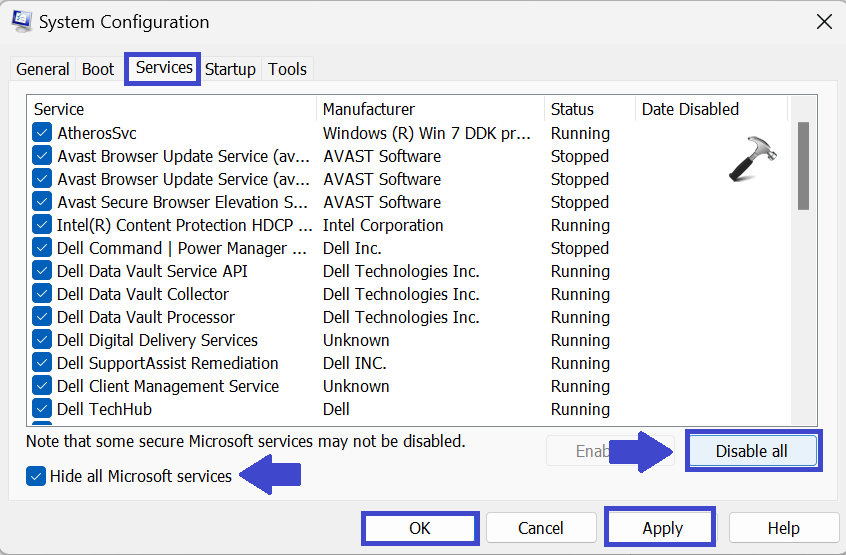Switch to the General tab
Viewport: 846px width, 555px height.
[x=43, y=69]
